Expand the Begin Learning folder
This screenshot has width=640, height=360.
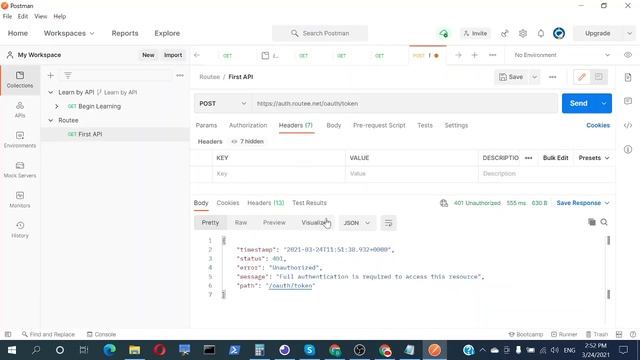57,106
